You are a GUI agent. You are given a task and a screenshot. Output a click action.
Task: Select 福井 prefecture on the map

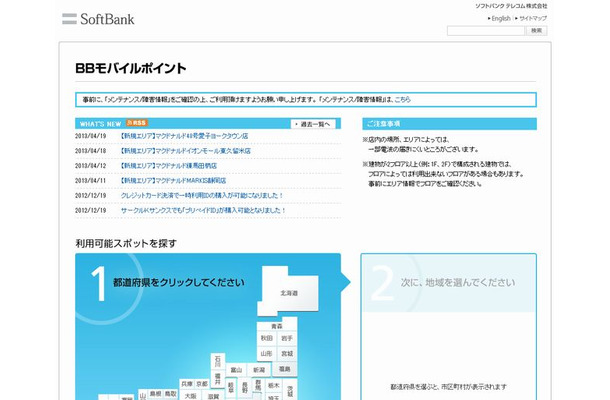(218, 378)
